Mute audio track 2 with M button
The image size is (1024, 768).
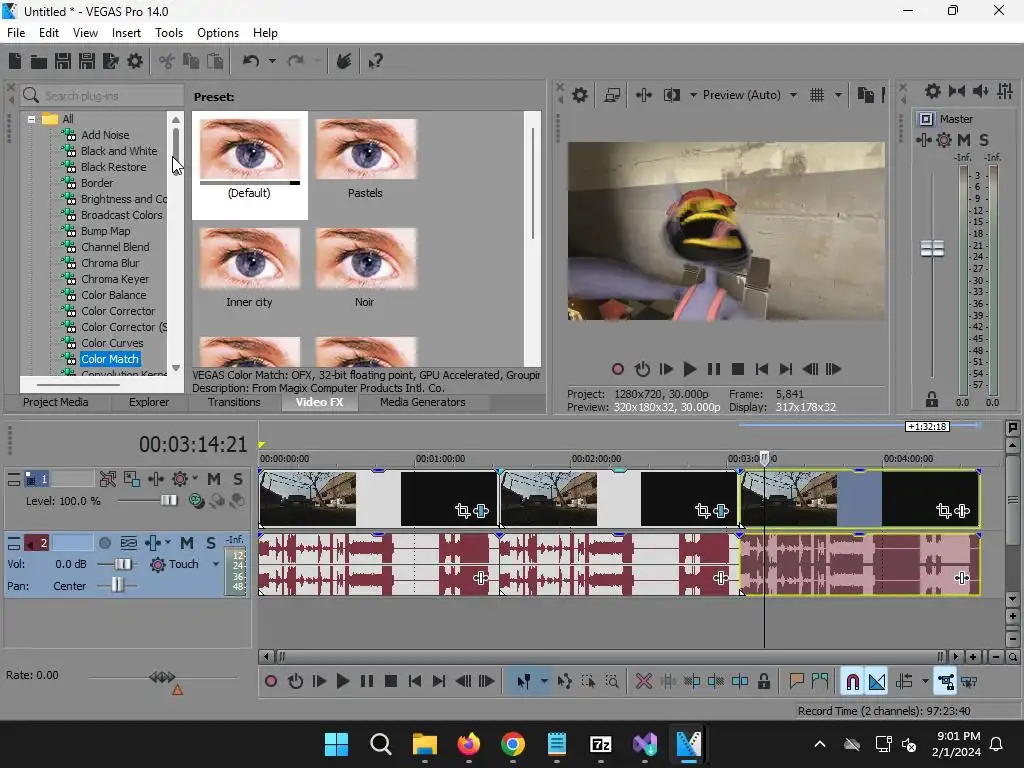coord(187,543)
